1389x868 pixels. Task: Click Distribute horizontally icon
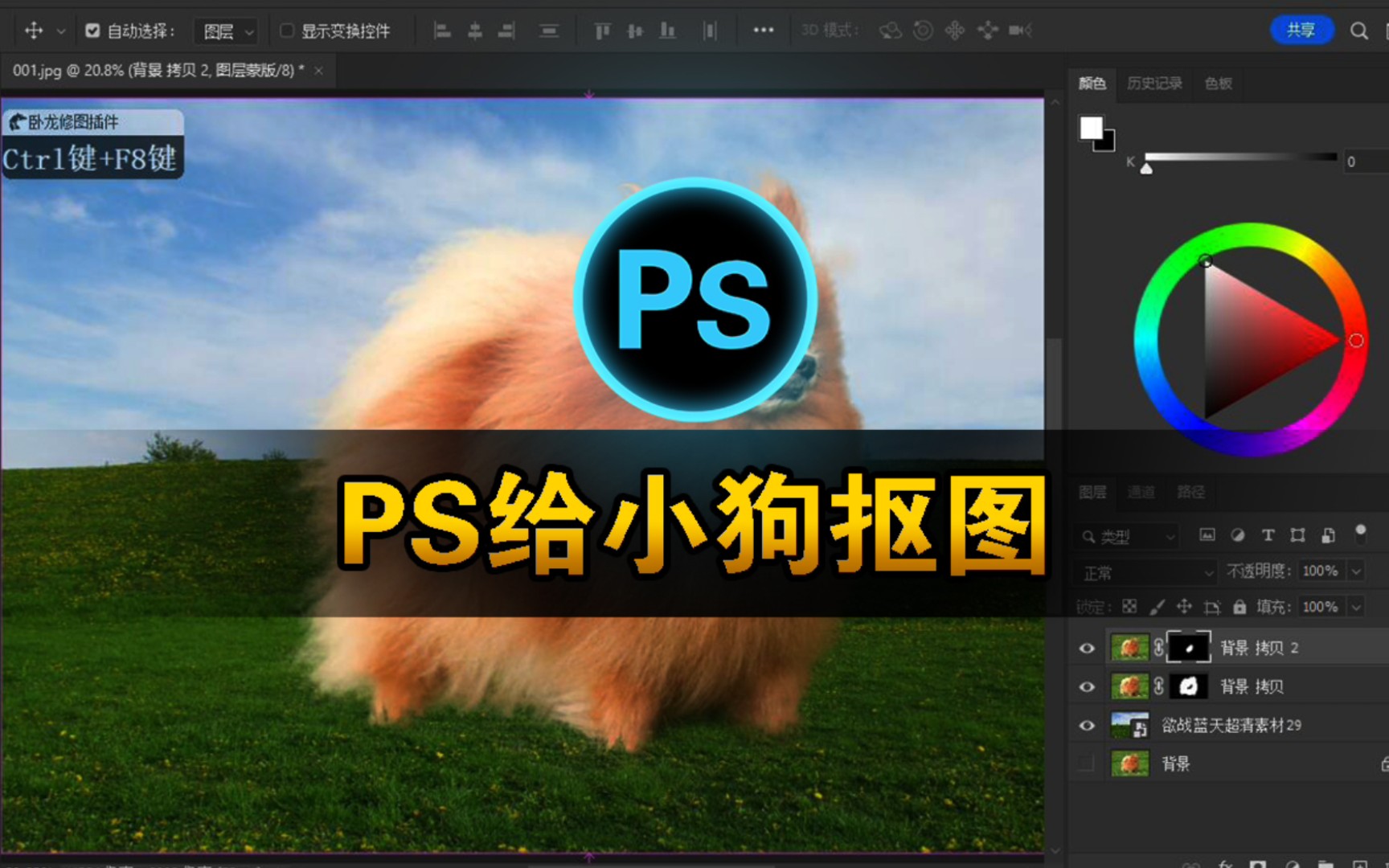[x=709, y=31]
